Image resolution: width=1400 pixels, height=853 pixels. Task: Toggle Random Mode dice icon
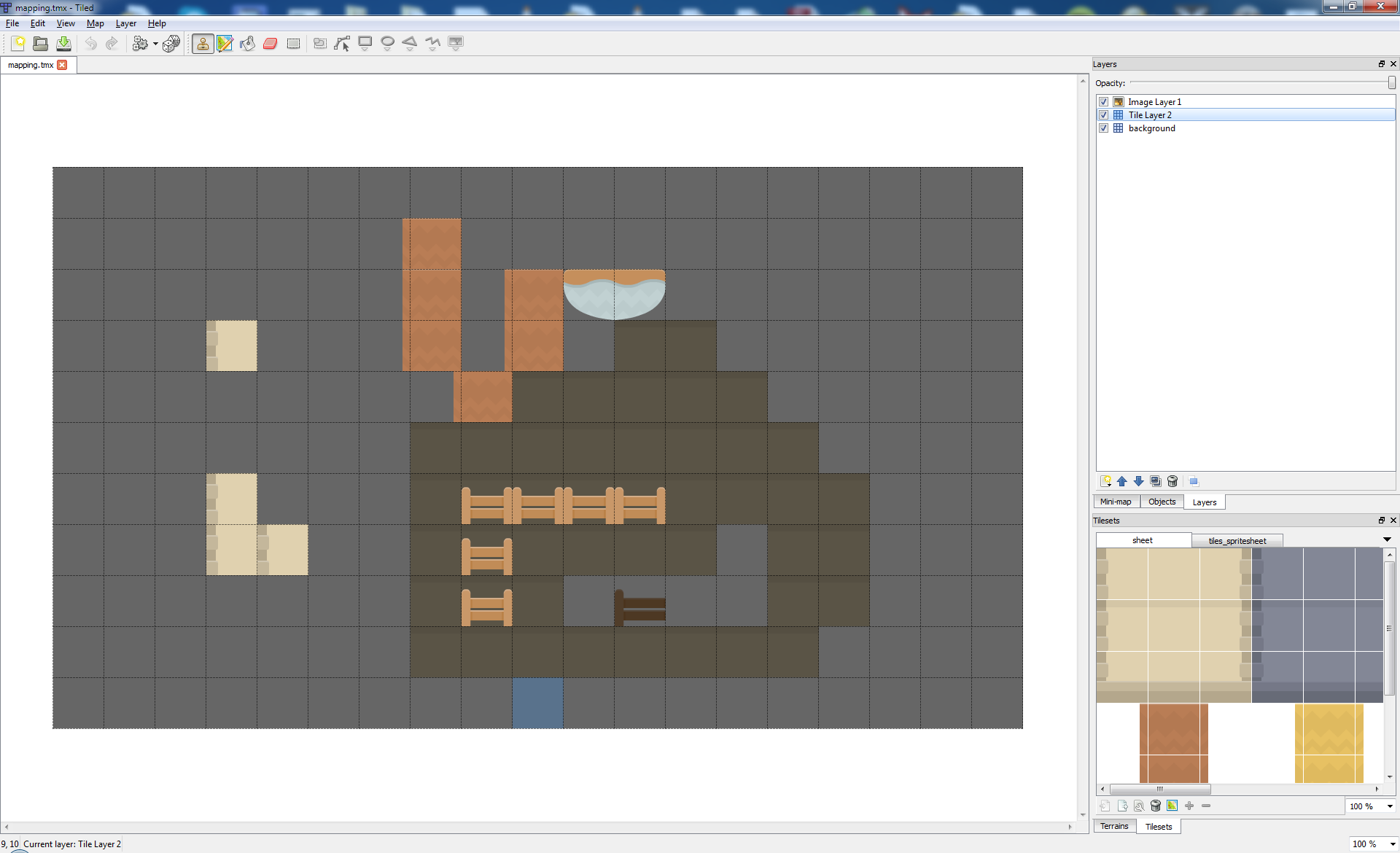click(x=171, y=44)
